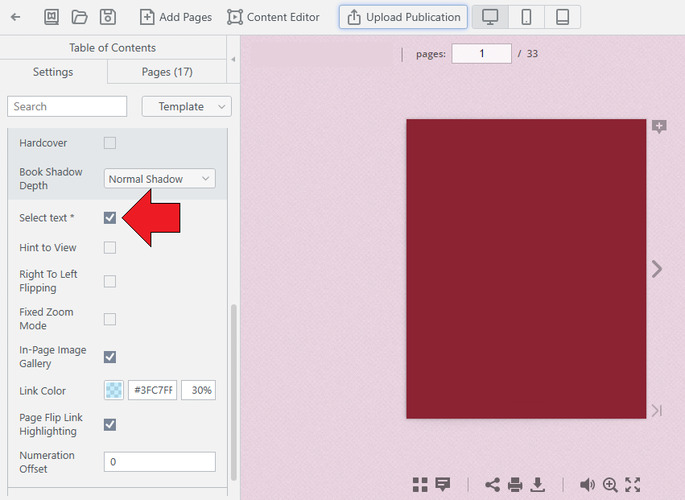Screen dimensions: 685x500
Task: Jump to last page icon
Action: [x=657, y=410]
